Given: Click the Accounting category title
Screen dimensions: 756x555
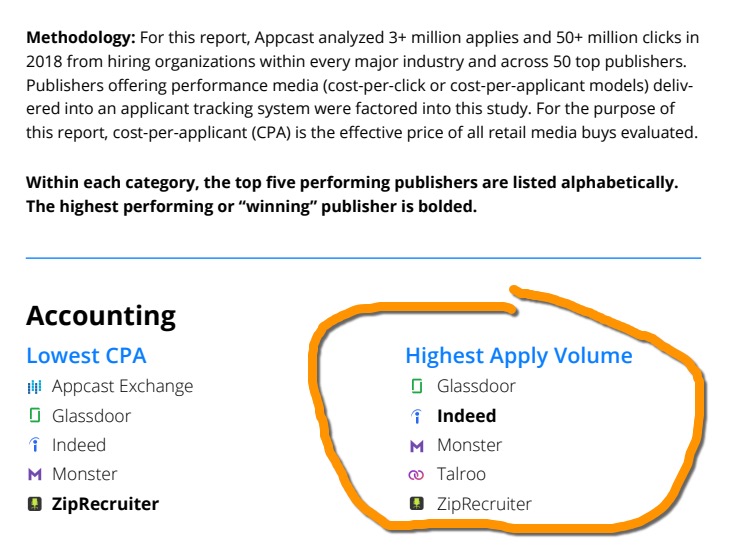Looking at the screenshot, I should 101,316.
